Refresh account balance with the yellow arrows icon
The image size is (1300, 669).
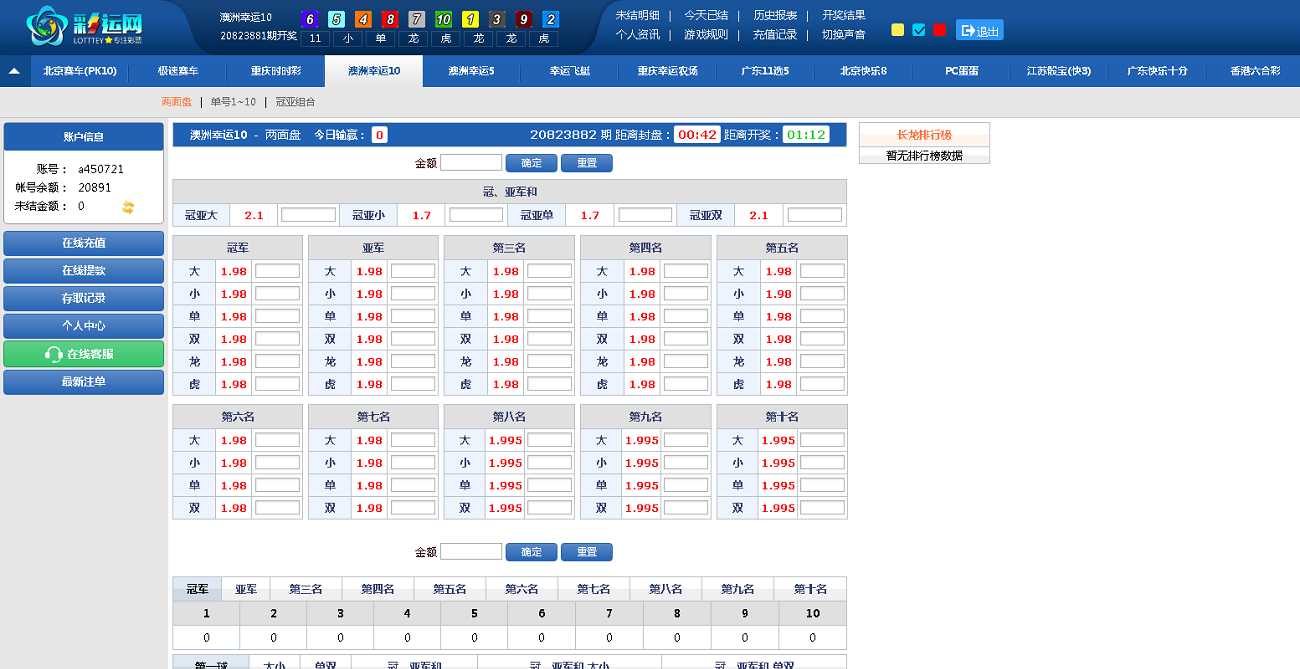128,207
